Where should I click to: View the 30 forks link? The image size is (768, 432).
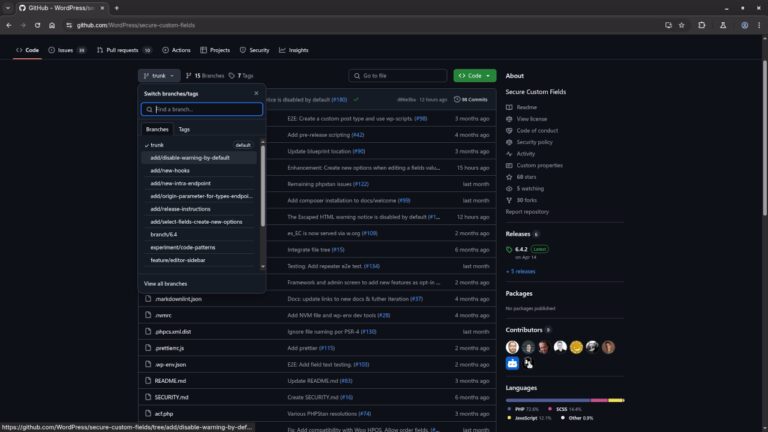coord(522,200)
